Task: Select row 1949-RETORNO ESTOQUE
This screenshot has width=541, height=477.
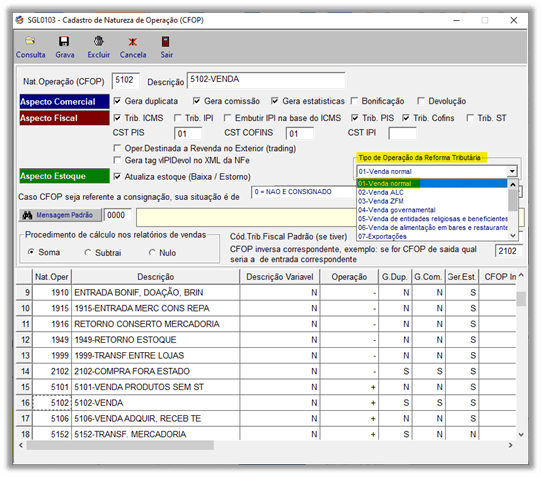Action: (x=266, y=340)
